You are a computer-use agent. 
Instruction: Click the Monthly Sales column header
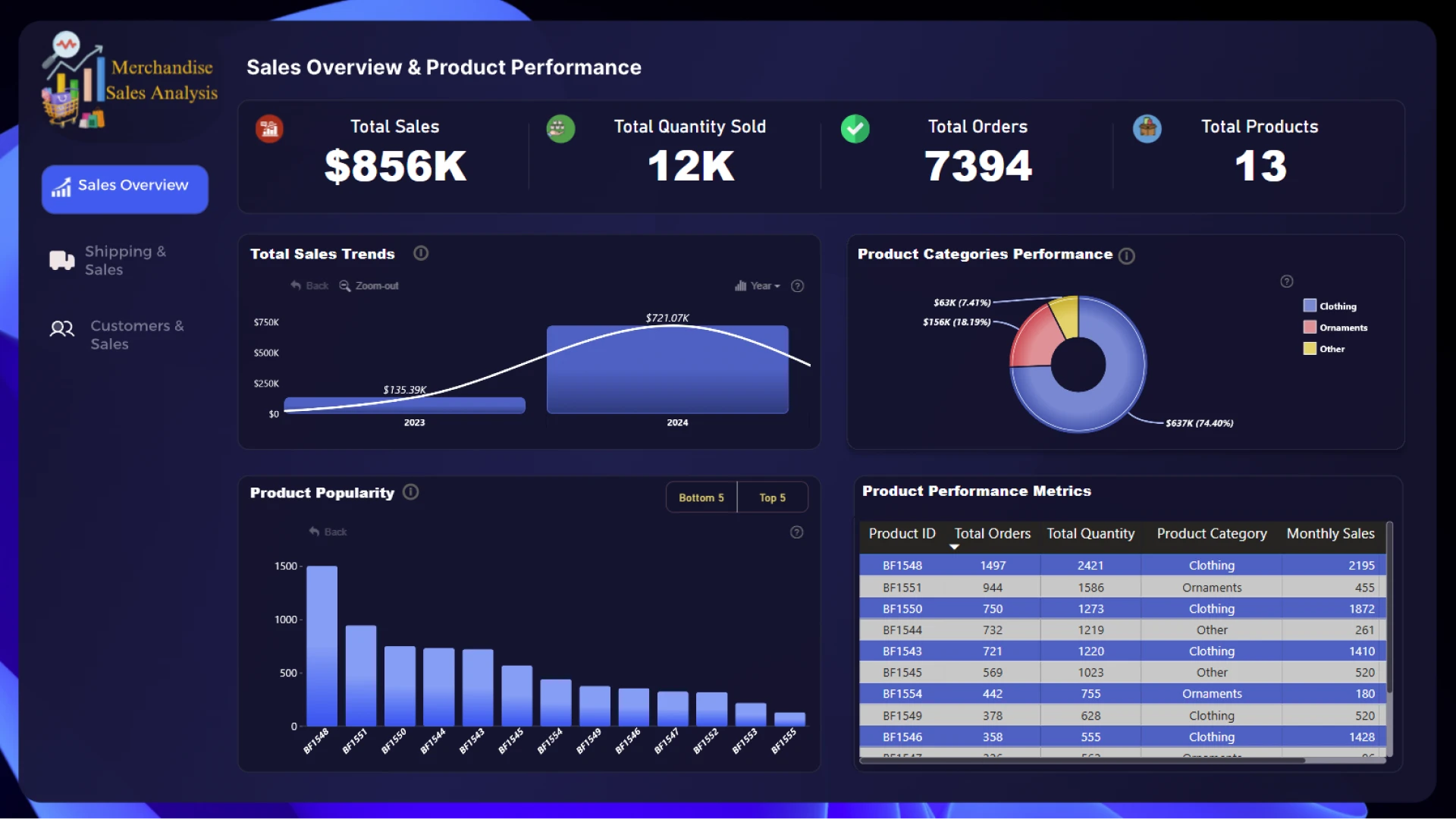point(1330,534)
